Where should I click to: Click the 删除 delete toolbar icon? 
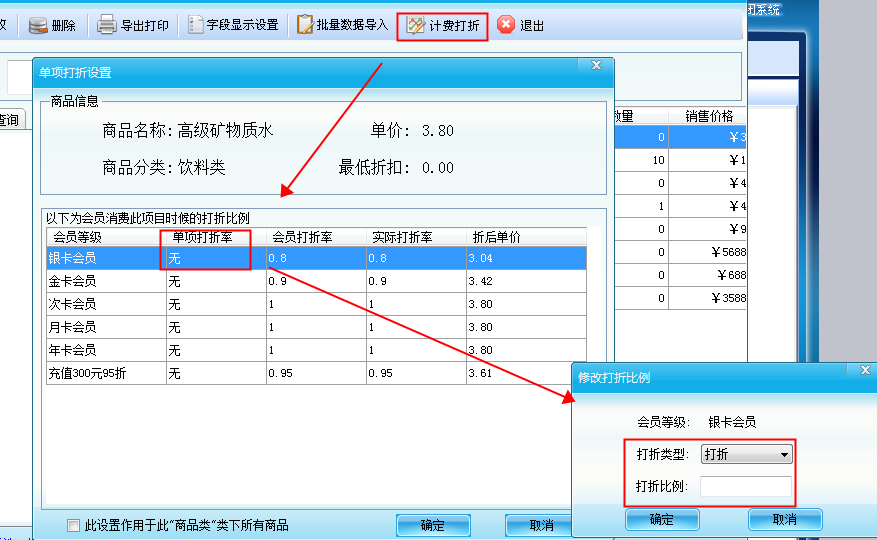tap(37, 25)
